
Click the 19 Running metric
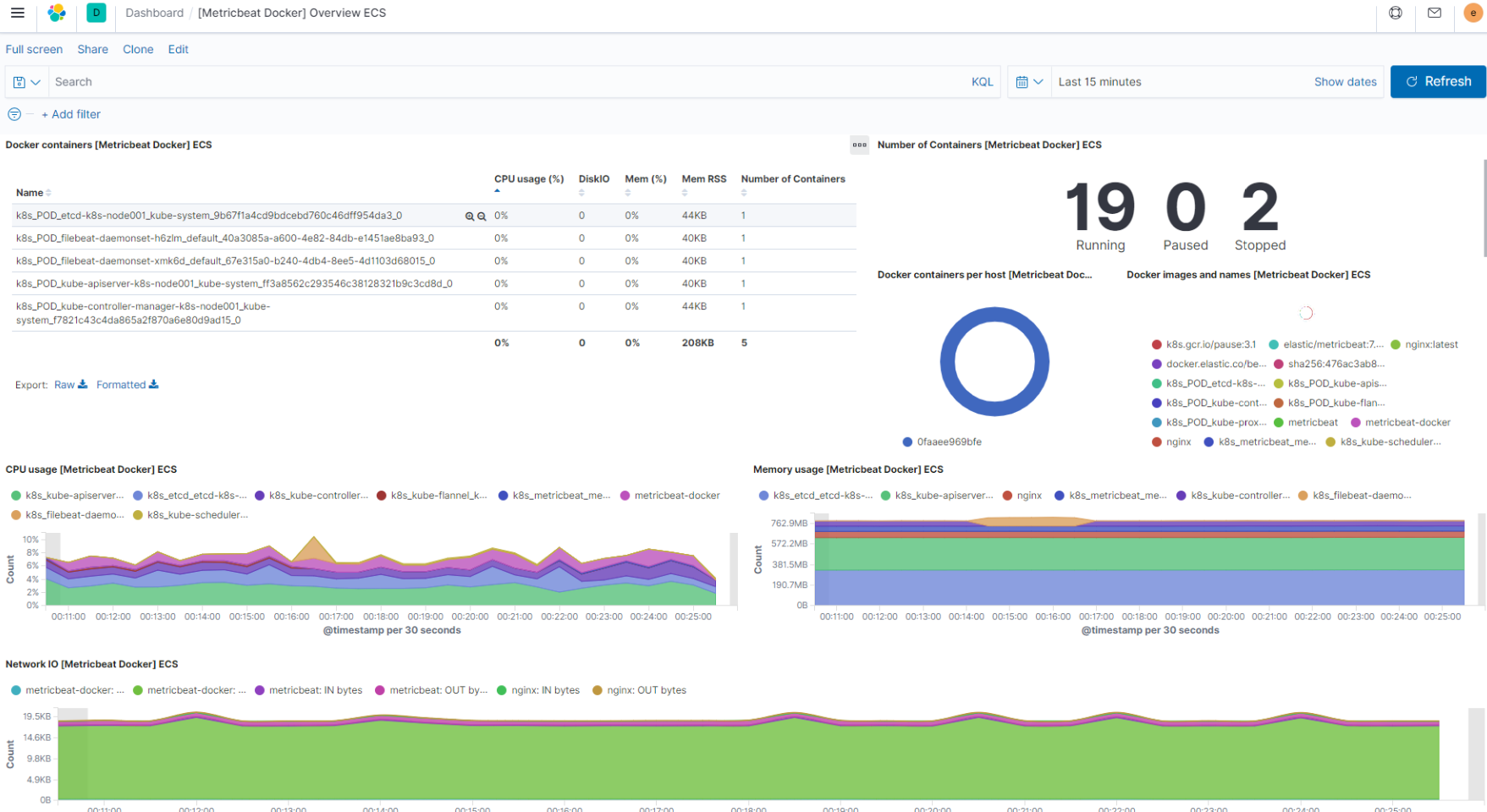[x=1100, y=216]
